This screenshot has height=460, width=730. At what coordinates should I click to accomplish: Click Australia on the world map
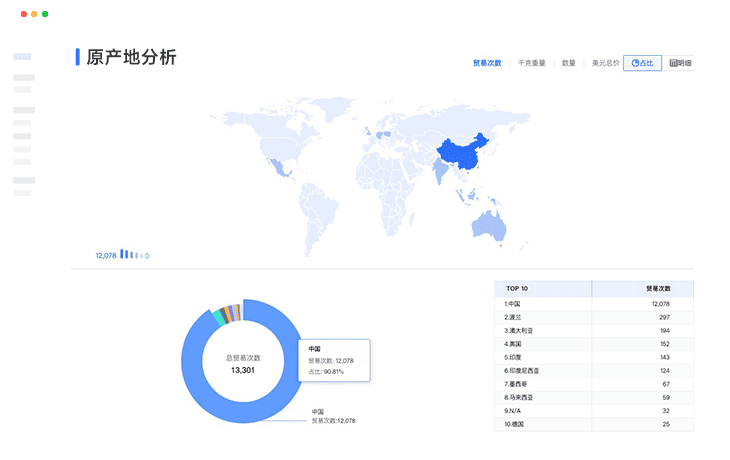[489, 223]
